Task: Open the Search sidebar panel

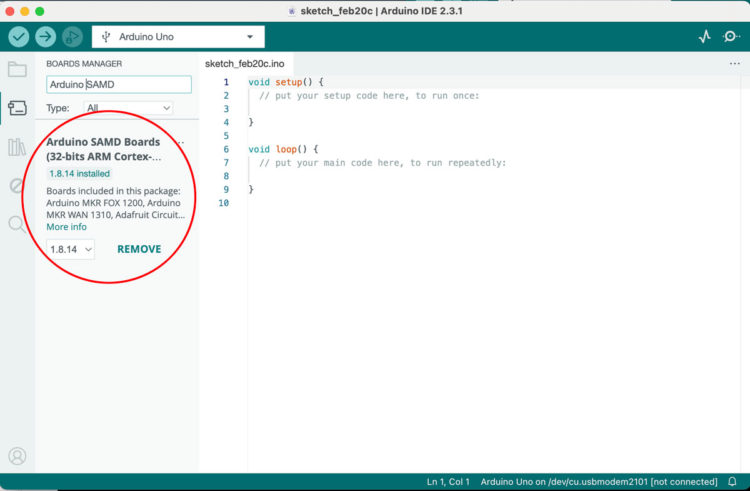Action: [17, 224]
